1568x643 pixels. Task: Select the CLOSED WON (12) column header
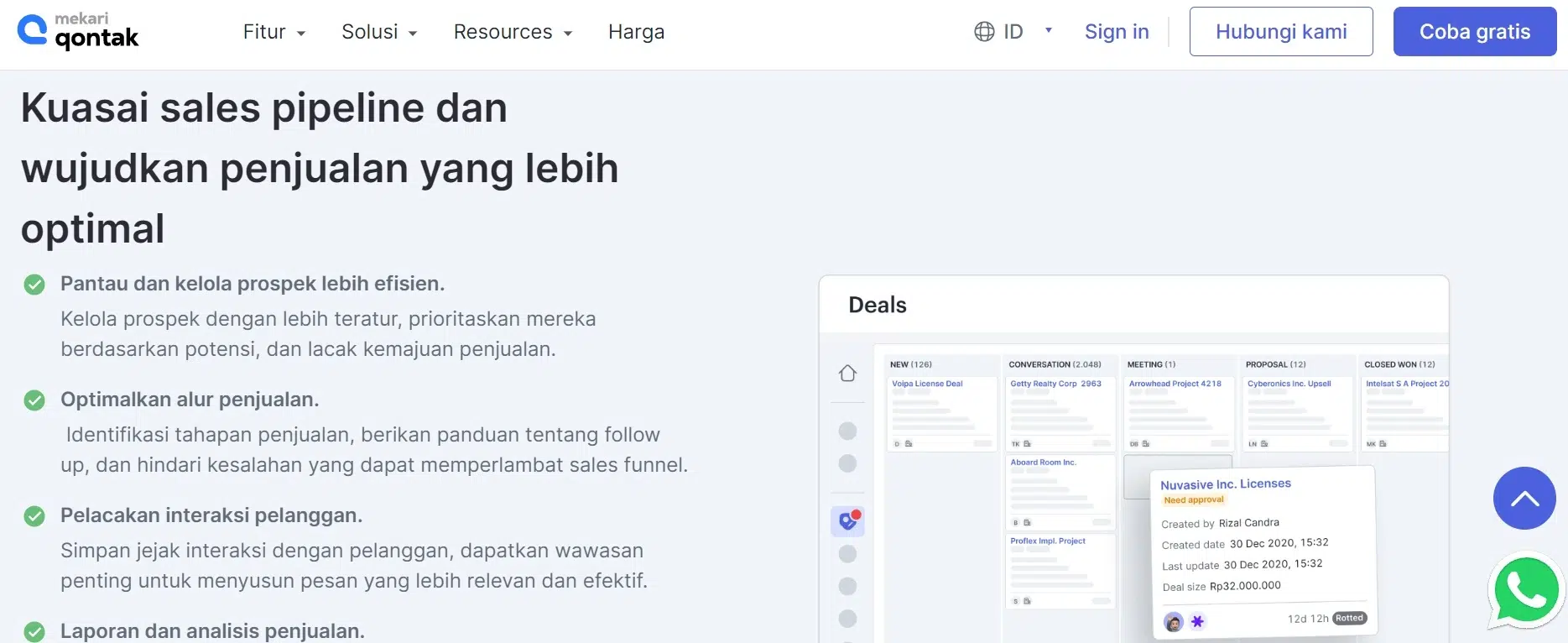point(1399,364)
